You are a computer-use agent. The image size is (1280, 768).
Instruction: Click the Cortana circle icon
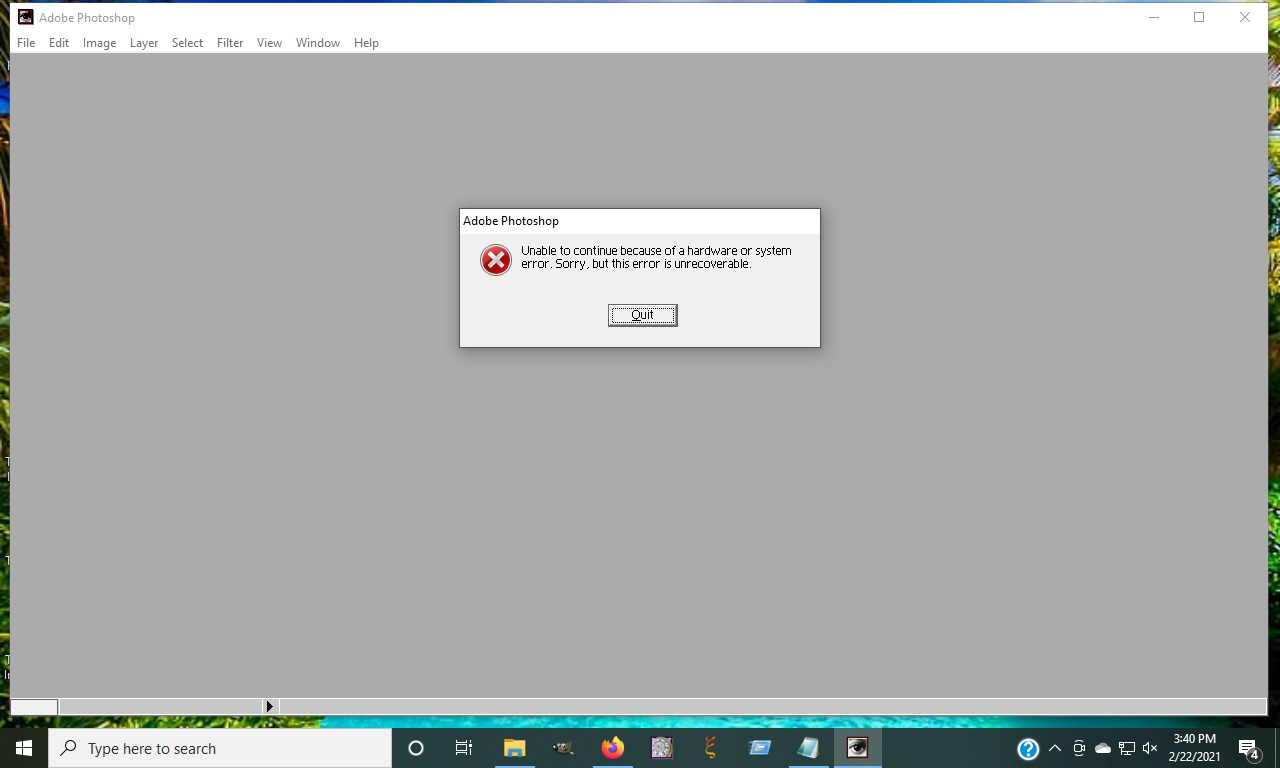pyautogui.click(x=416, y=748)
